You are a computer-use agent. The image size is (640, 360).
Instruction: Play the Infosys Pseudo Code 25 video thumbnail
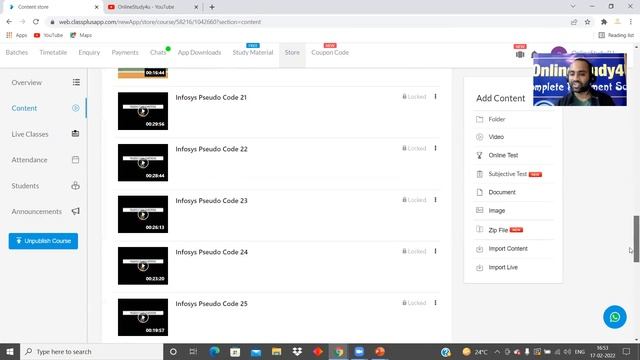click(x=143, y=317)
